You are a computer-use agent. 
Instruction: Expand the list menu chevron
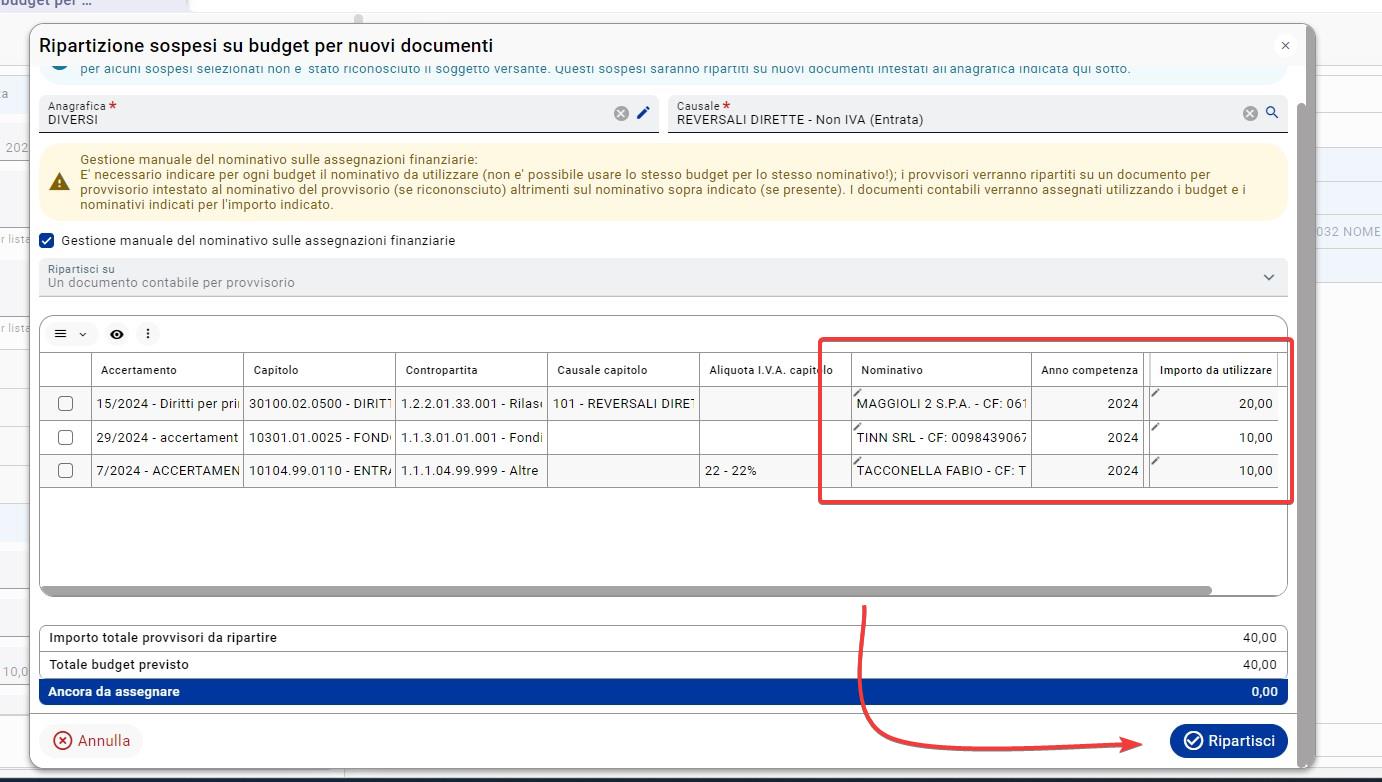tap(83, 334)
